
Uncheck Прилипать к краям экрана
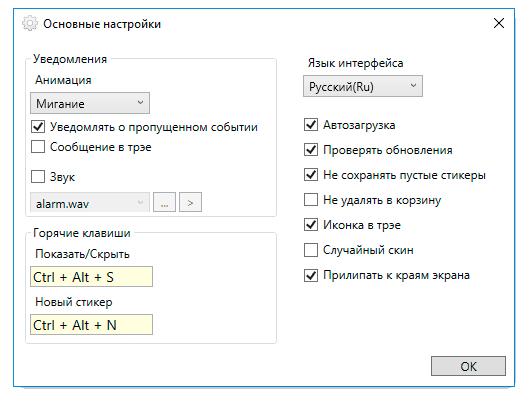311,275
